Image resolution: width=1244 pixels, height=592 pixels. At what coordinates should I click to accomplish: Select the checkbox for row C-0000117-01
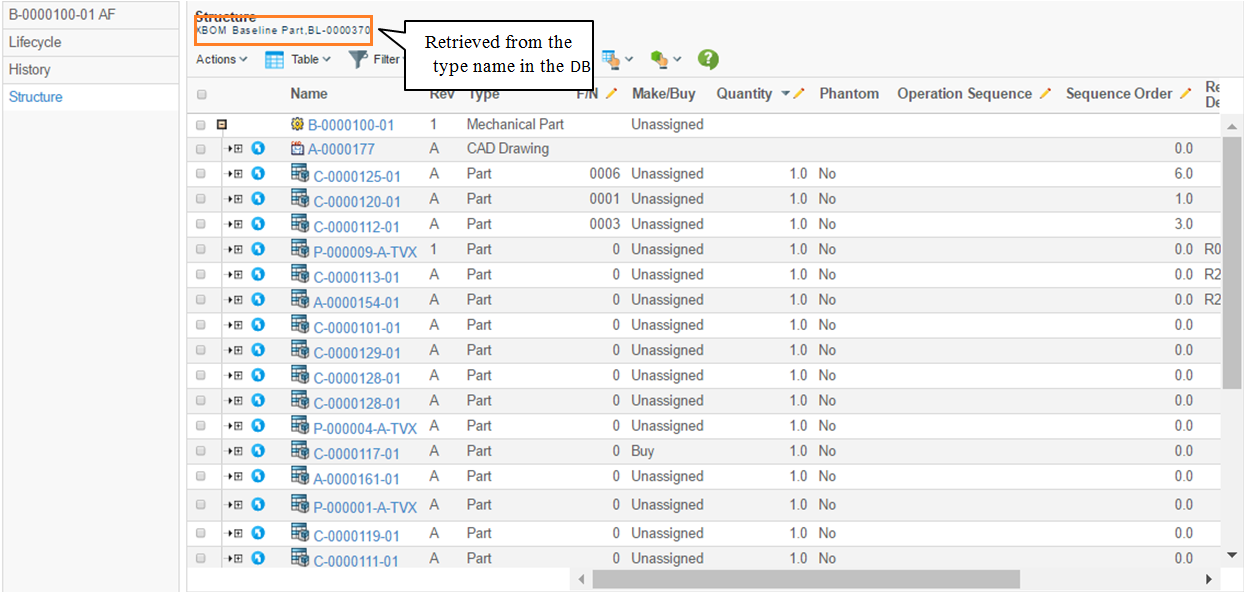[202, 452]
